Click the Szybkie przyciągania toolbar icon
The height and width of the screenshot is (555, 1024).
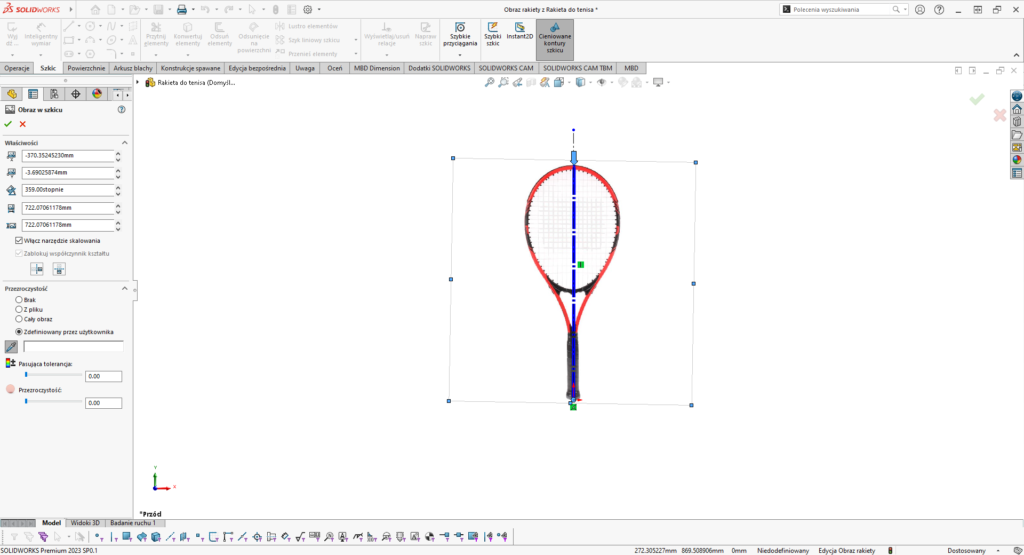click(459, 31)
